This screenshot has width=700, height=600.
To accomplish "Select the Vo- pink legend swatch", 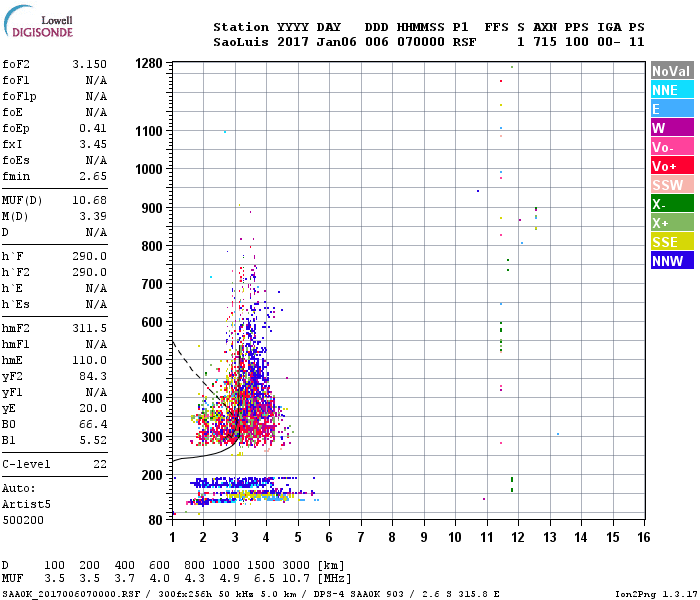I will (x=672, y=147).
